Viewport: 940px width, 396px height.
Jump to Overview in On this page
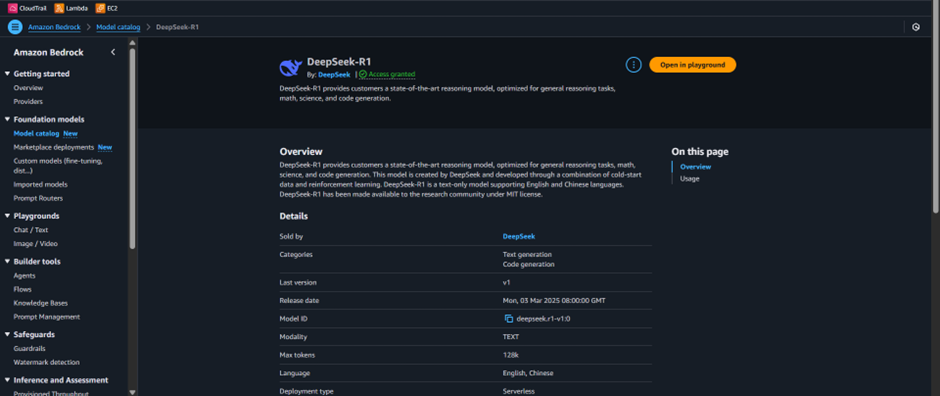(x=695, y=167)
